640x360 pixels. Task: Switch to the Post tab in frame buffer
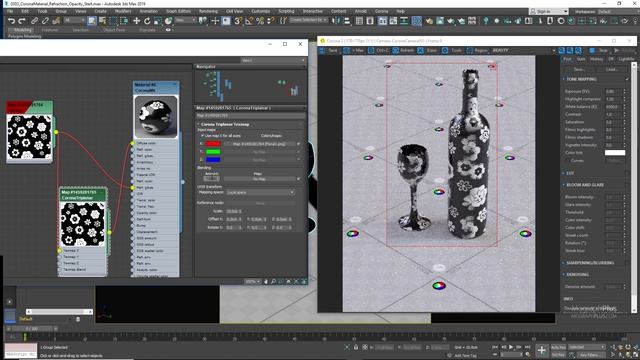pos(568,59)
